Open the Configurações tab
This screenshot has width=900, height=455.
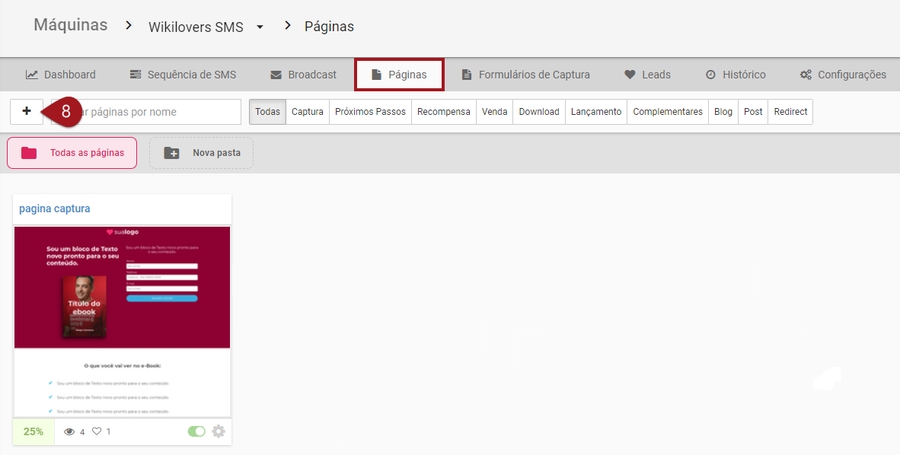point(842,74)
